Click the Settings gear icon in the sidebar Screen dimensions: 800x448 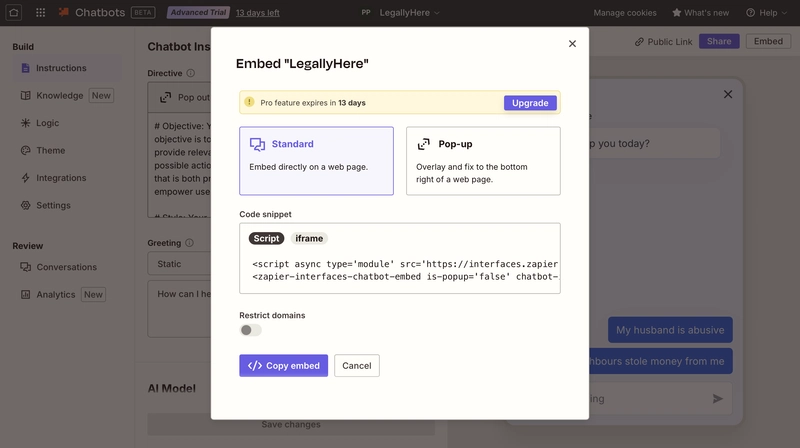[x=26, y=205]
